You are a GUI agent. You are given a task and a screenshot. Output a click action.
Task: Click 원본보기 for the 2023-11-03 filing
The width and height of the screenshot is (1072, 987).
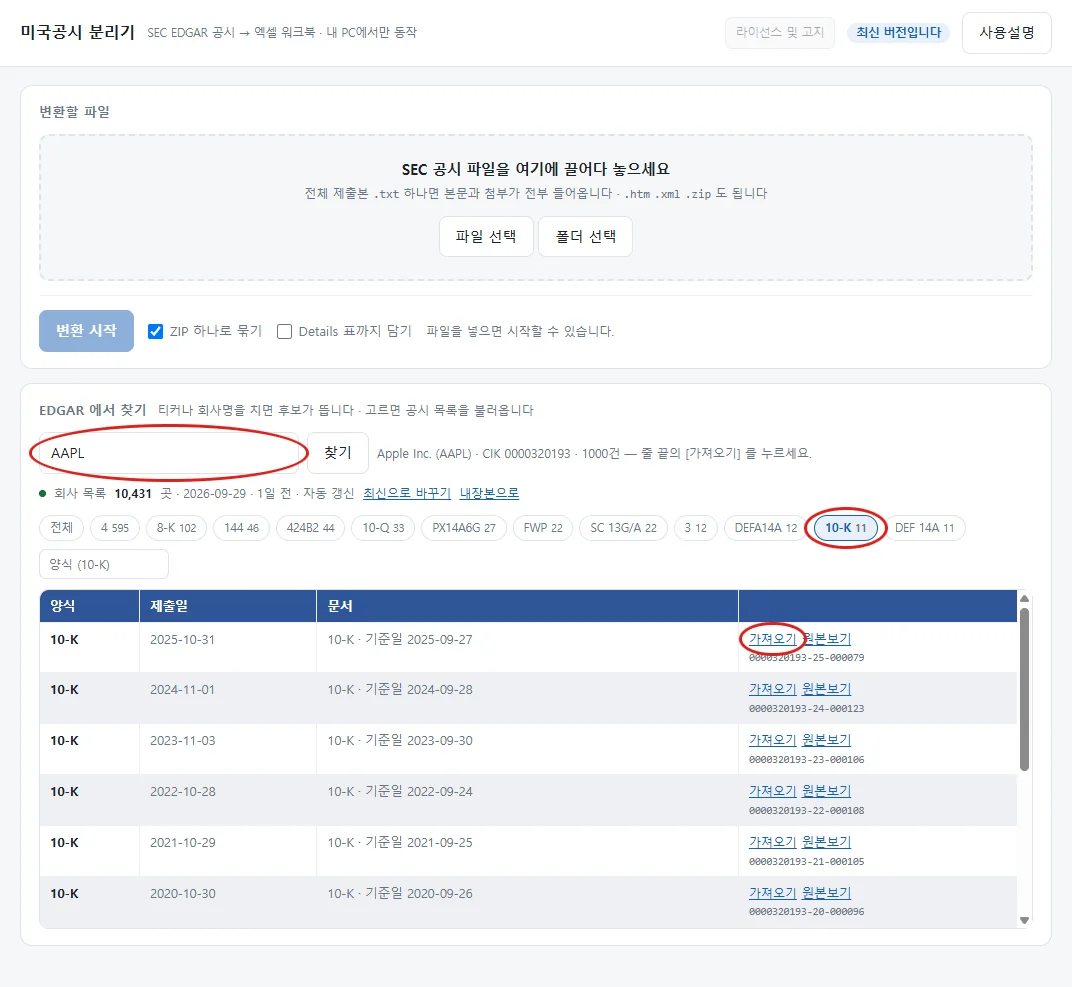click(827, 740)
